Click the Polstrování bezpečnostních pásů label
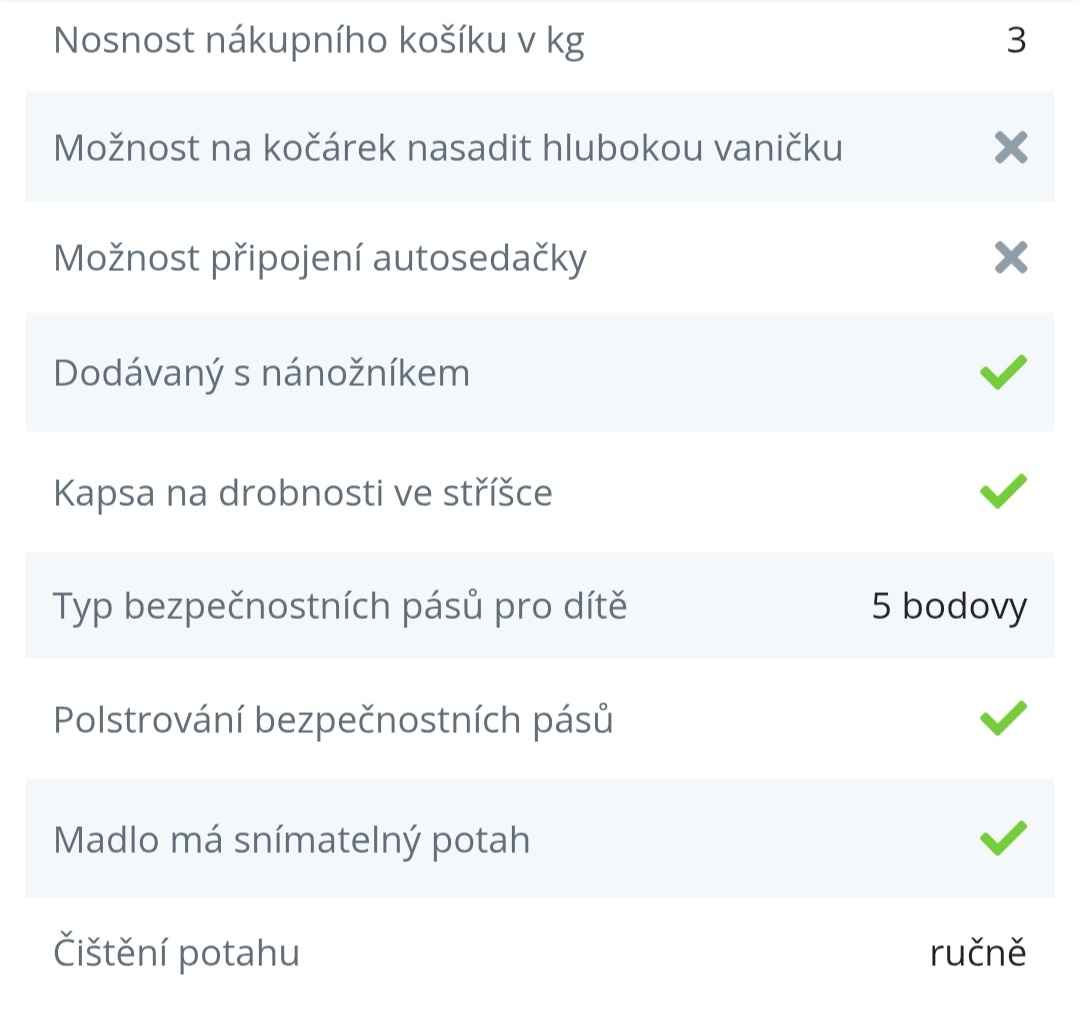Screen dimensions: 1080x1011 click(x=333, y=720)
